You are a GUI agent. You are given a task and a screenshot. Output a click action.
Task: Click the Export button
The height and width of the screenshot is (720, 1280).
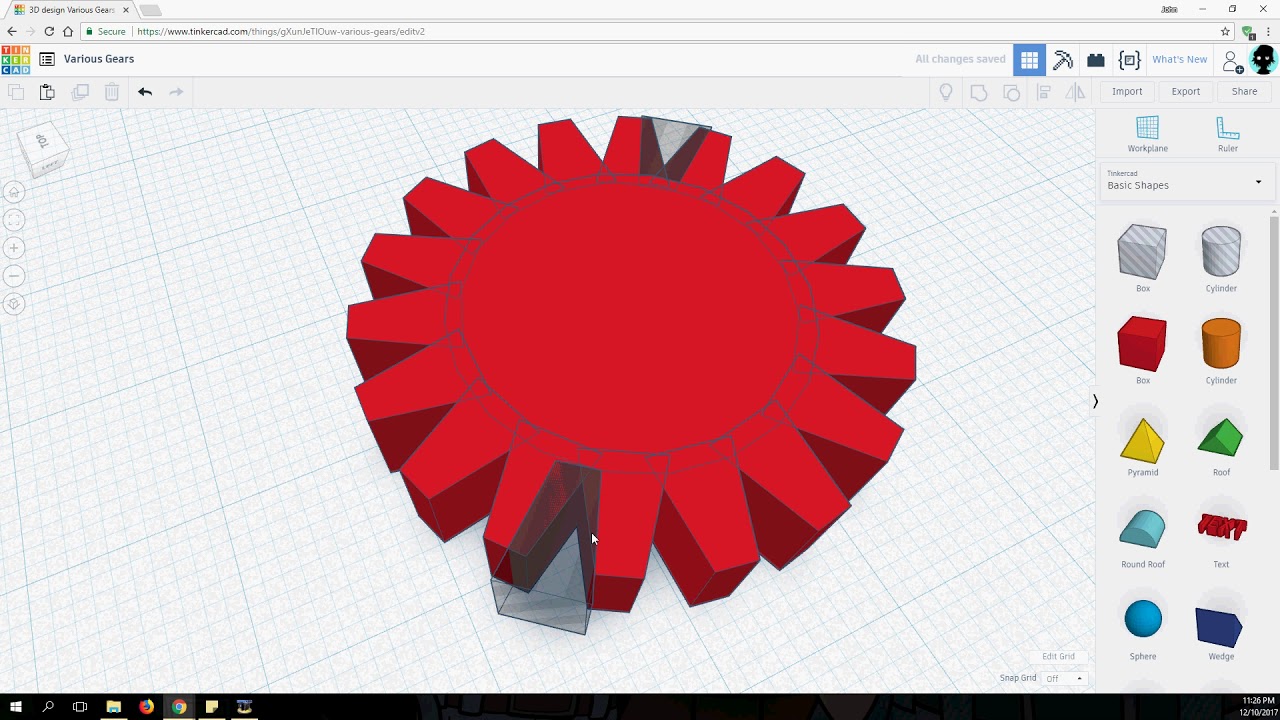click(1186, 91)
